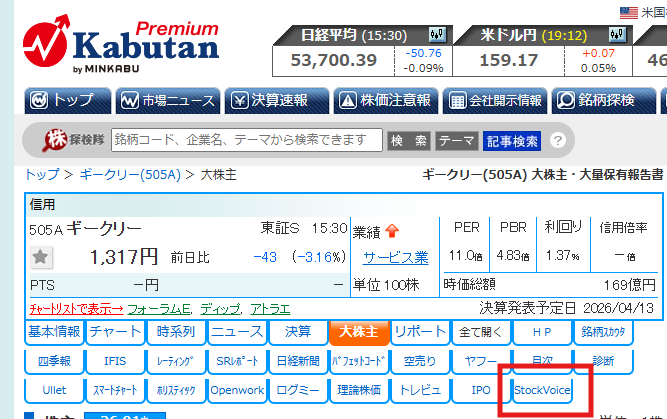Open the 会社開示情報 navigation tab
The height and width of the screenshot is (419, 667).
pyautogui.click(x=495, y=101)
